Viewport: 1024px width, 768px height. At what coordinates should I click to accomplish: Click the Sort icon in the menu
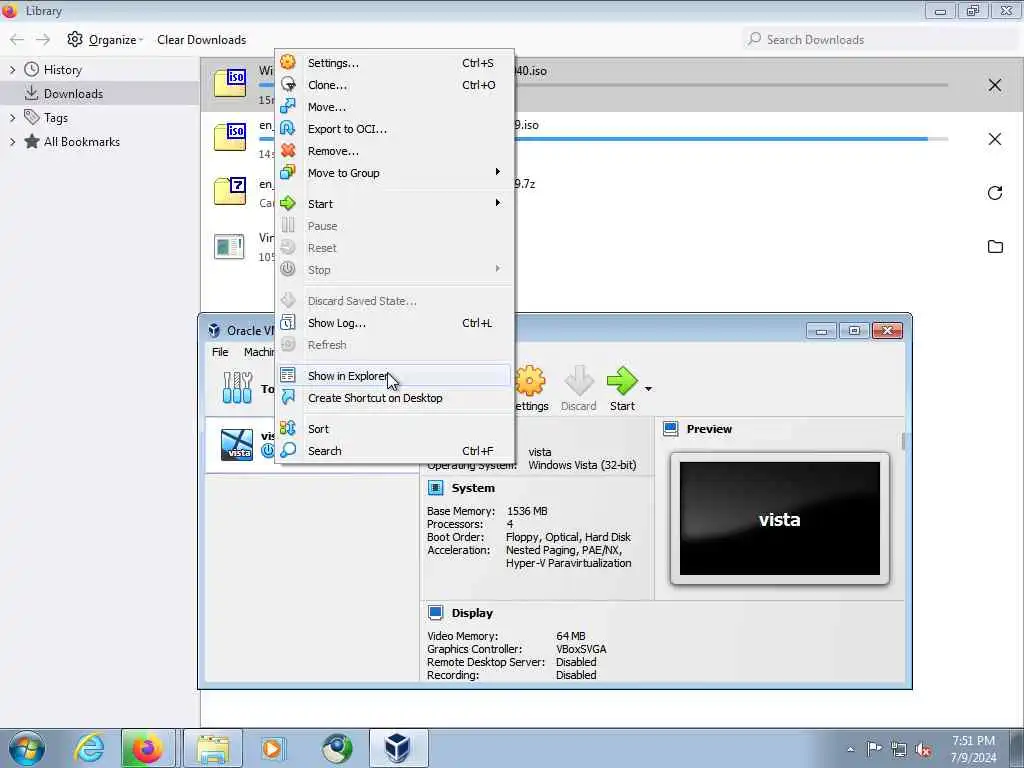tap(288, 428)
